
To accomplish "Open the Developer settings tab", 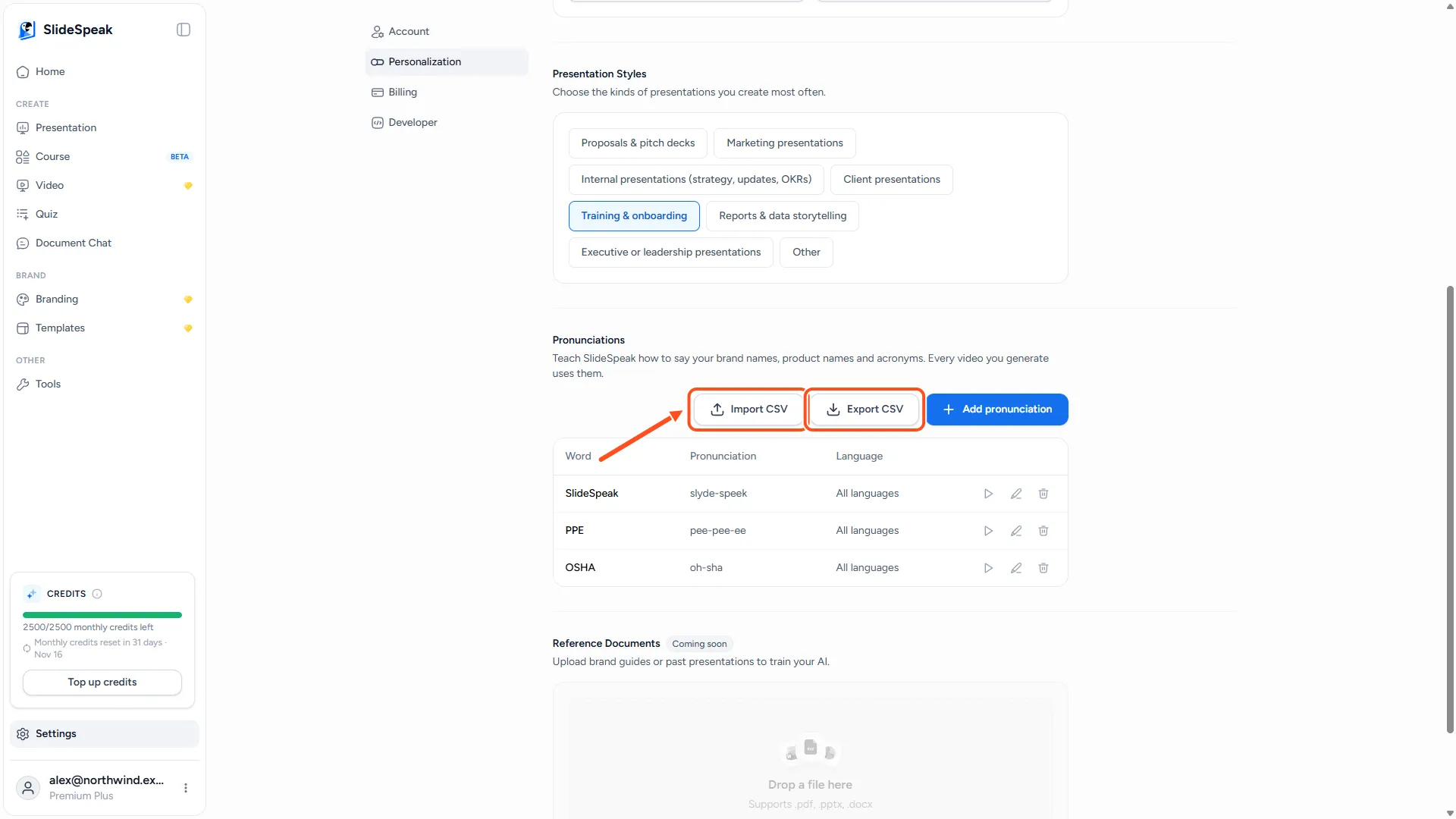I will point(447,122).
